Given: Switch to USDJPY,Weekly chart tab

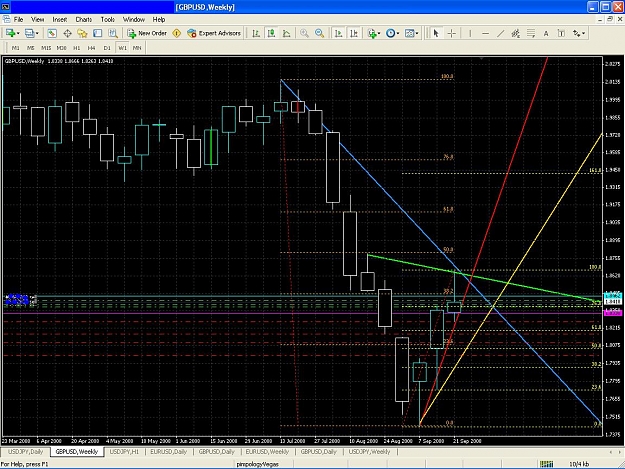Looking at the screenshot, I should [x=369, y=451].
